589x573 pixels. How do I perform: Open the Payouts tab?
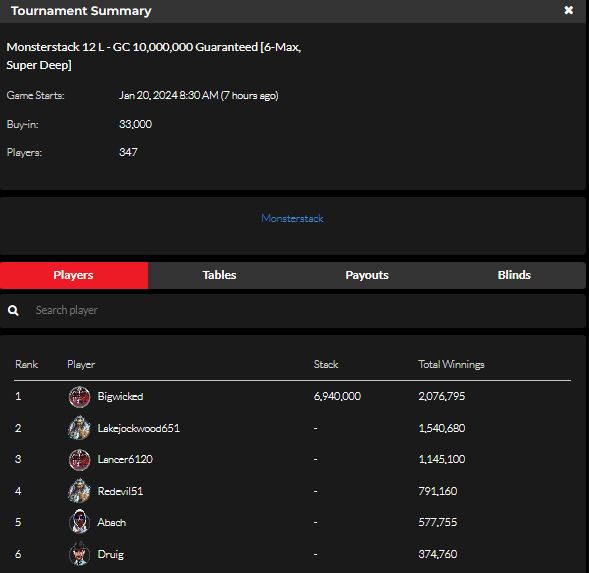coord(367,275)
